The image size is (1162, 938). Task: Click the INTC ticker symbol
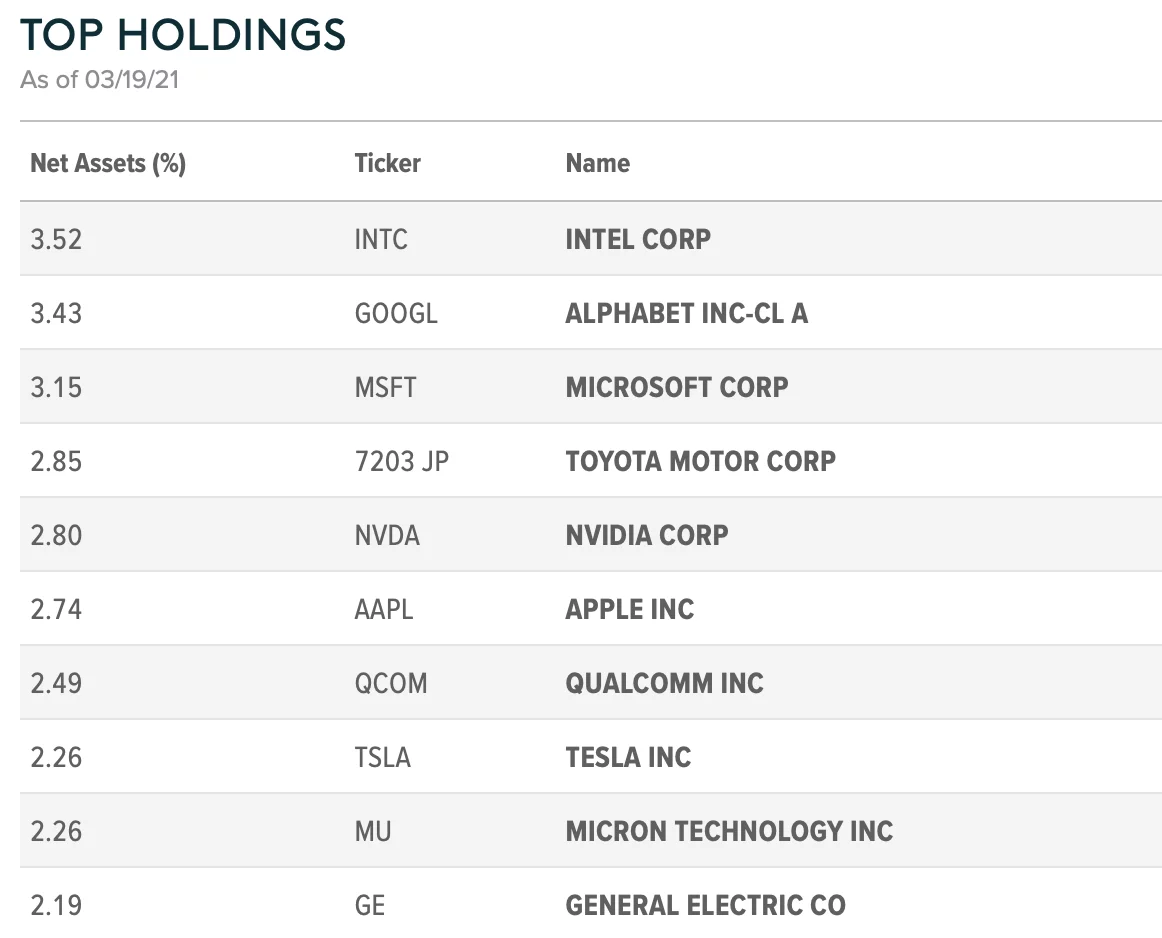(381, 239)
